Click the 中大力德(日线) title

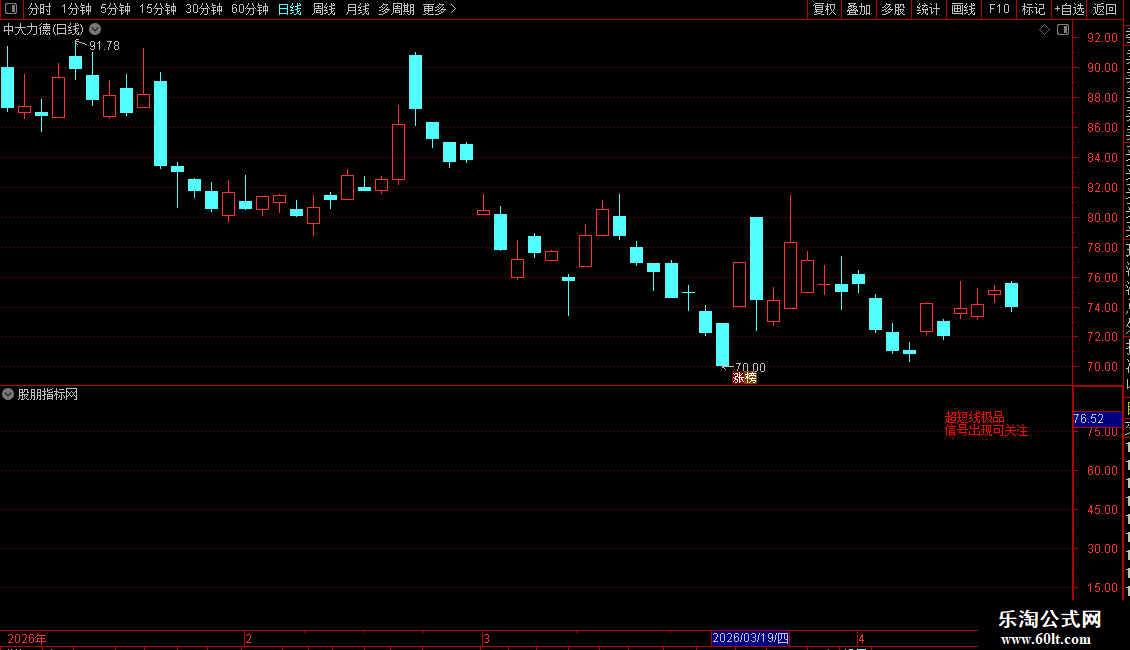click(43, 30)
